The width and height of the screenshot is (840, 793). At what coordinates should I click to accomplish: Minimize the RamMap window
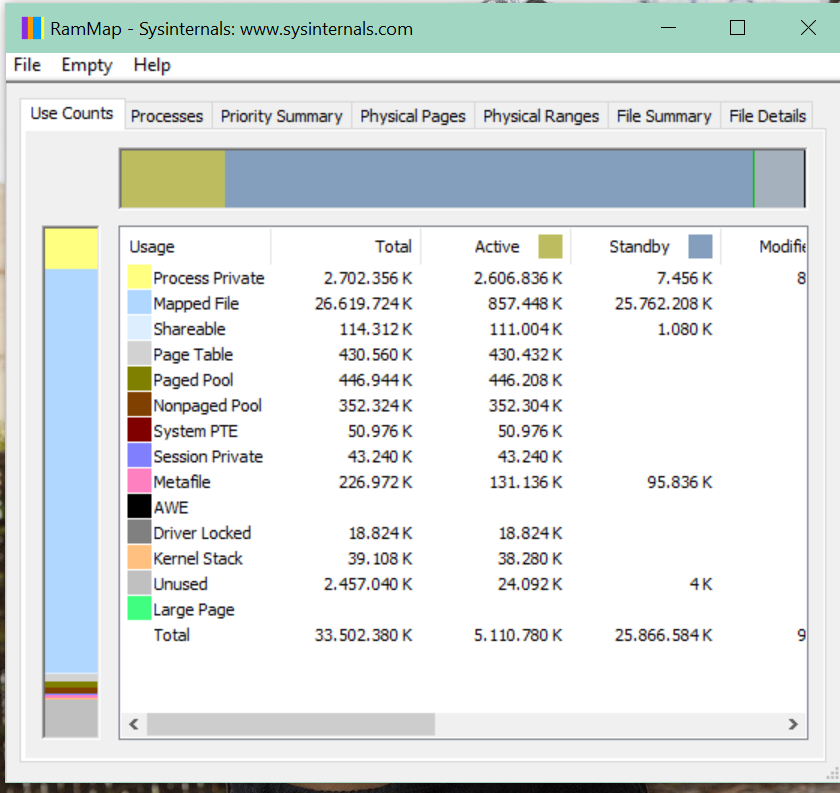pyautogui.click(x=668, y=28)
